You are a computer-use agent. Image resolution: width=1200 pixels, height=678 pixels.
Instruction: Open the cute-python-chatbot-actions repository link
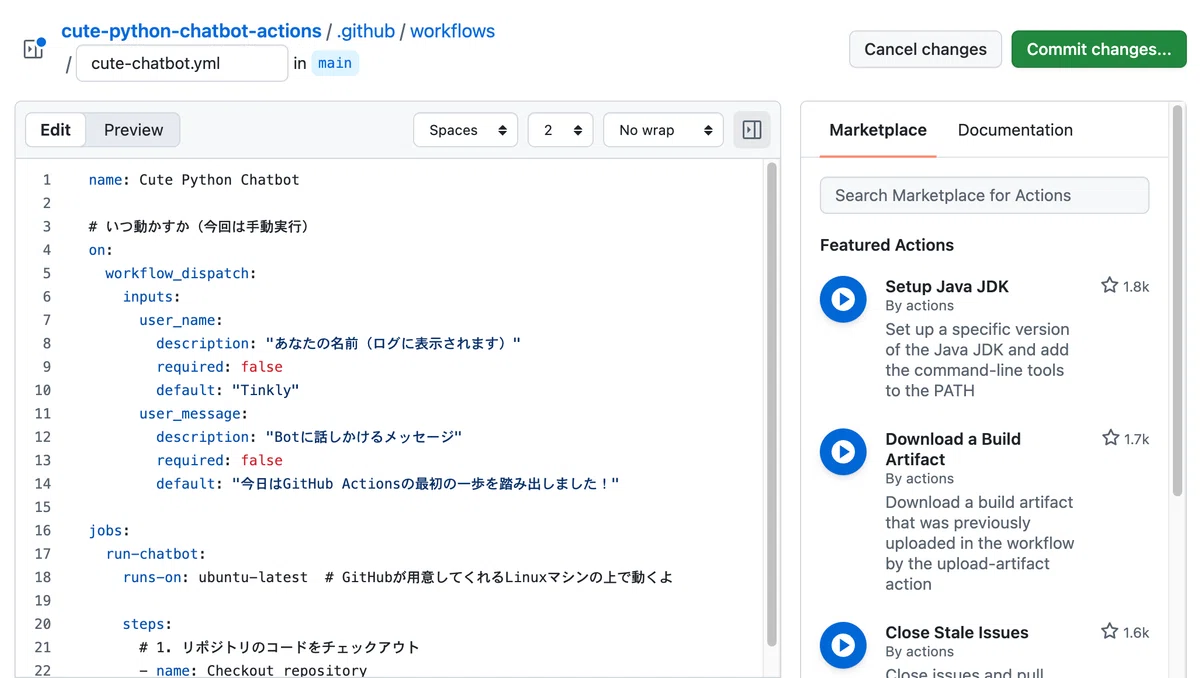(x=191, y=31)
